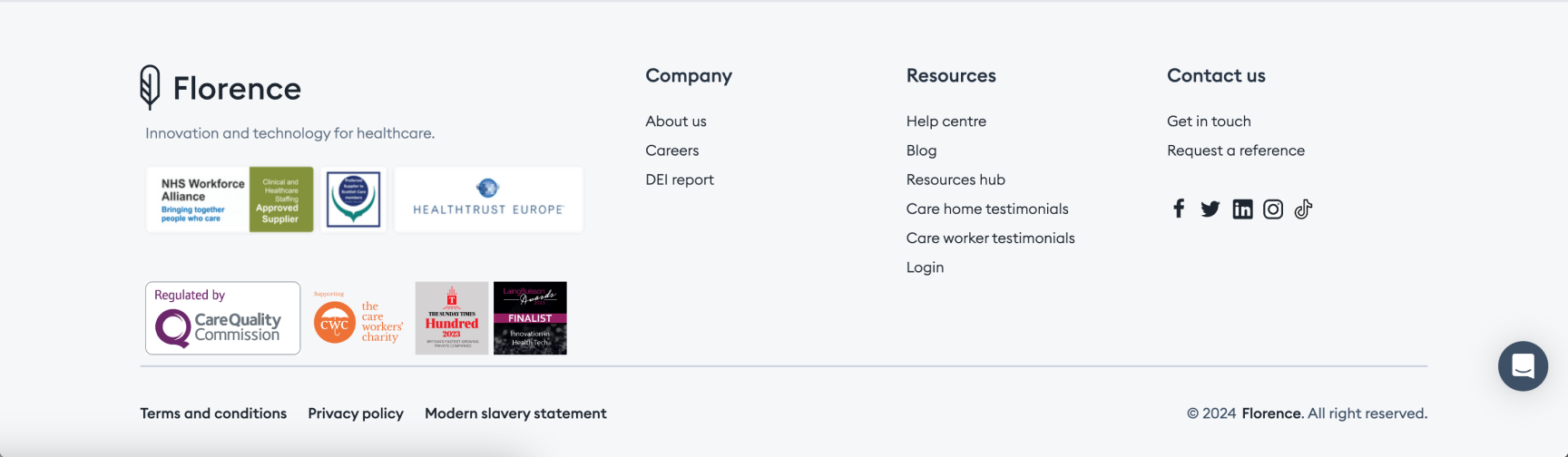1568x457 pixels.
Task: Go to the About us page
Action: coord(676,122)
